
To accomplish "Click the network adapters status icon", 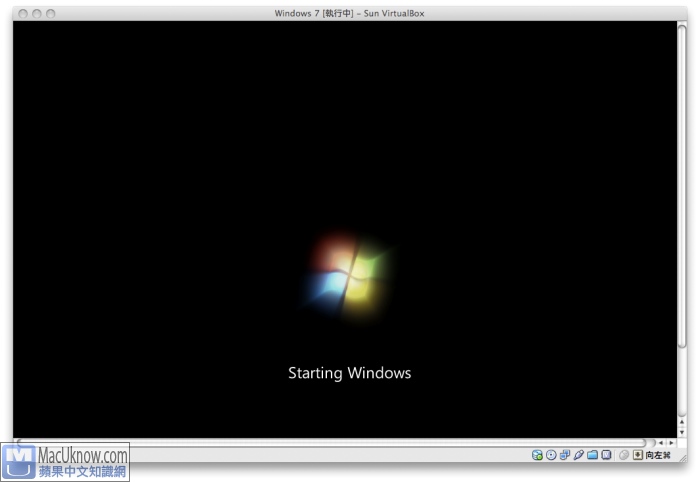I will point(565,455).
